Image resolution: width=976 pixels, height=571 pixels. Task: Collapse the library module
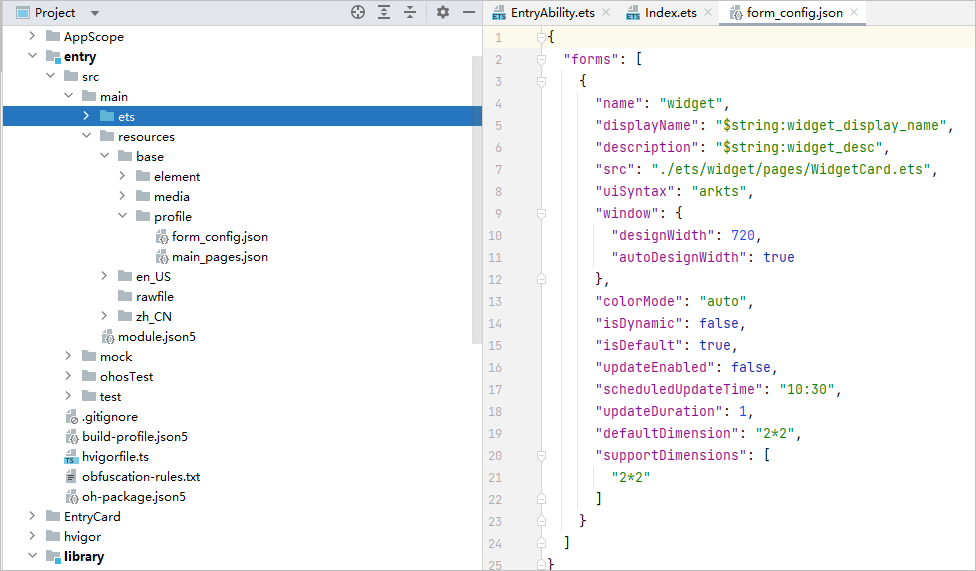pos(32,556)
